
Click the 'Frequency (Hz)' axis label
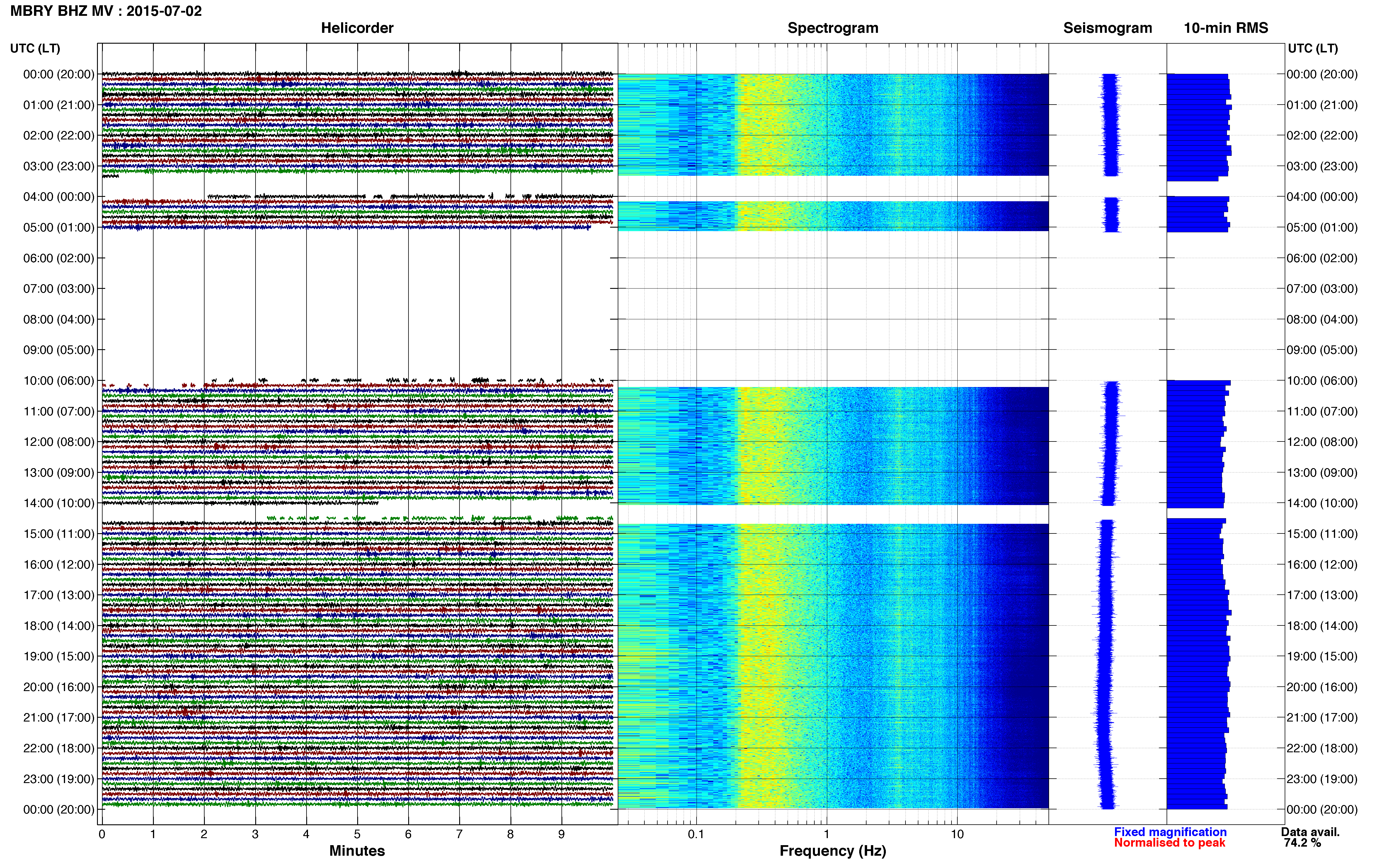(x=833, y=851)
